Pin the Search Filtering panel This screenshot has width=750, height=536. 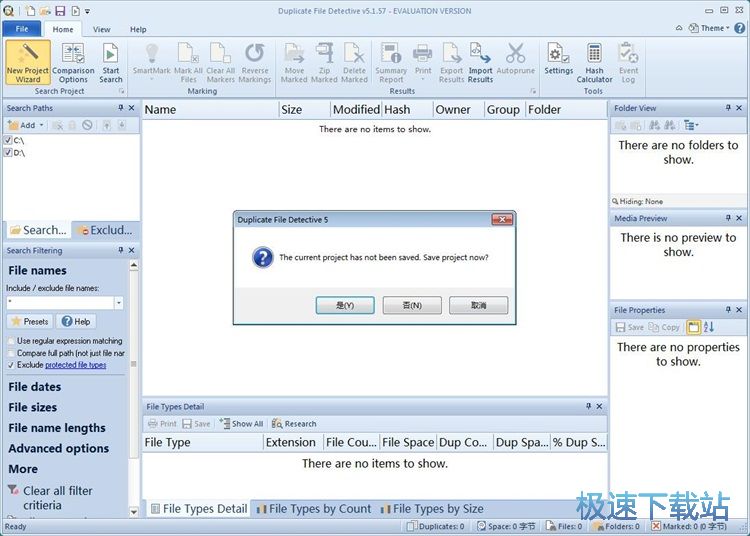pos(121,250)
